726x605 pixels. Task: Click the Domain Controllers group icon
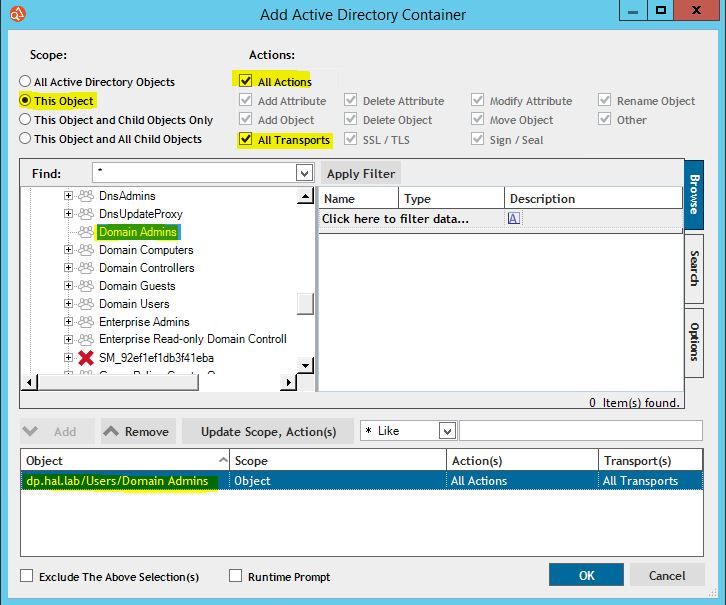86,268
